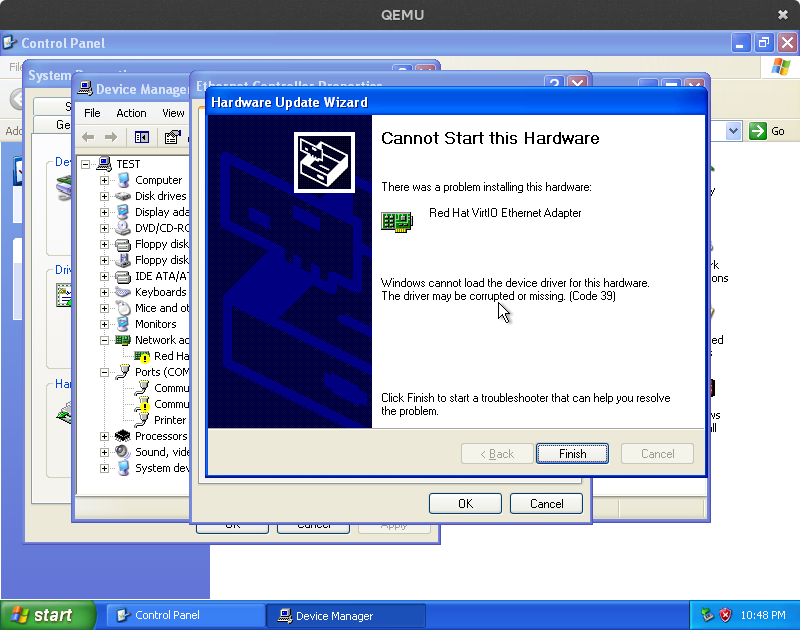
Task: Expand the Disk drives tree branch
Action: coord(107,195)
